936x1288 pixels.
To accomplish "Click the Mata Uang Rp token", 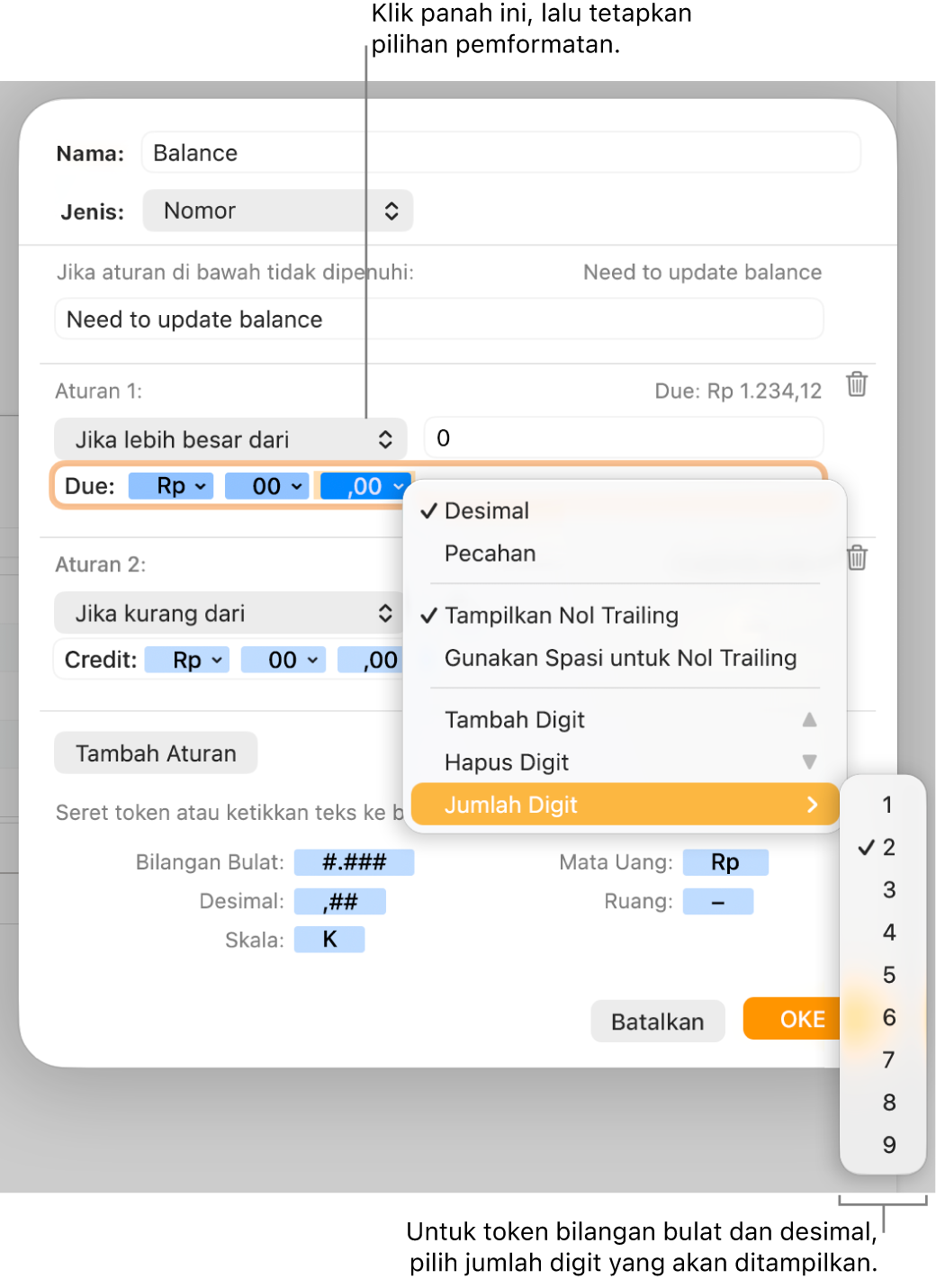I will pos(725,862).
